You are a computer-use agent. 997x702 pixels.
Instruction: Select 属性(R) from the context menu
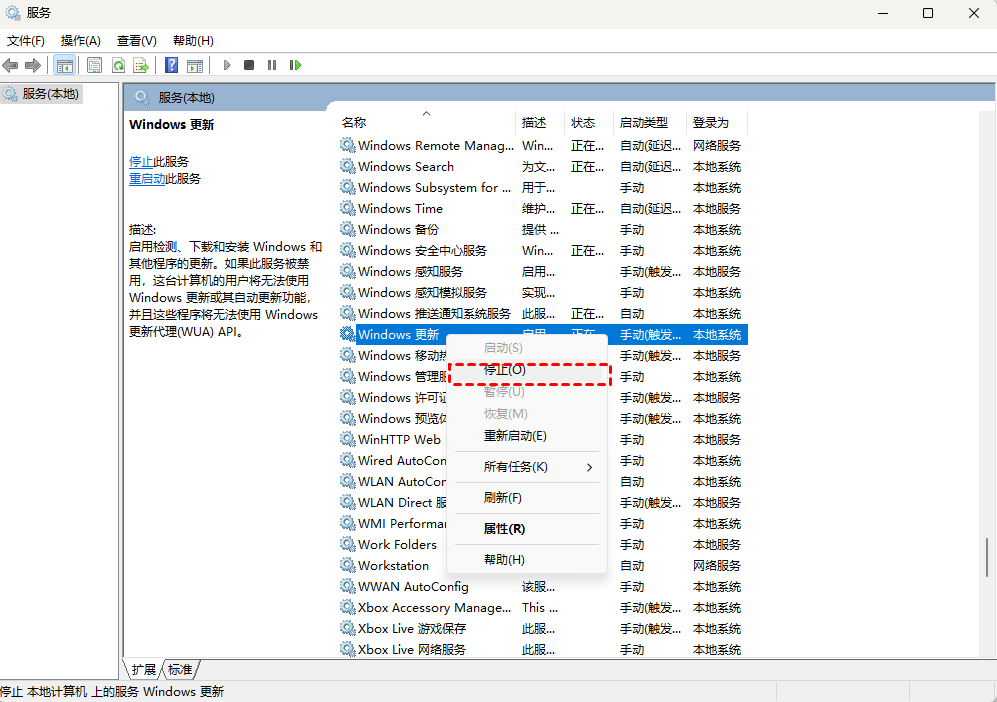pyautogui.click(x=504, y=529)
